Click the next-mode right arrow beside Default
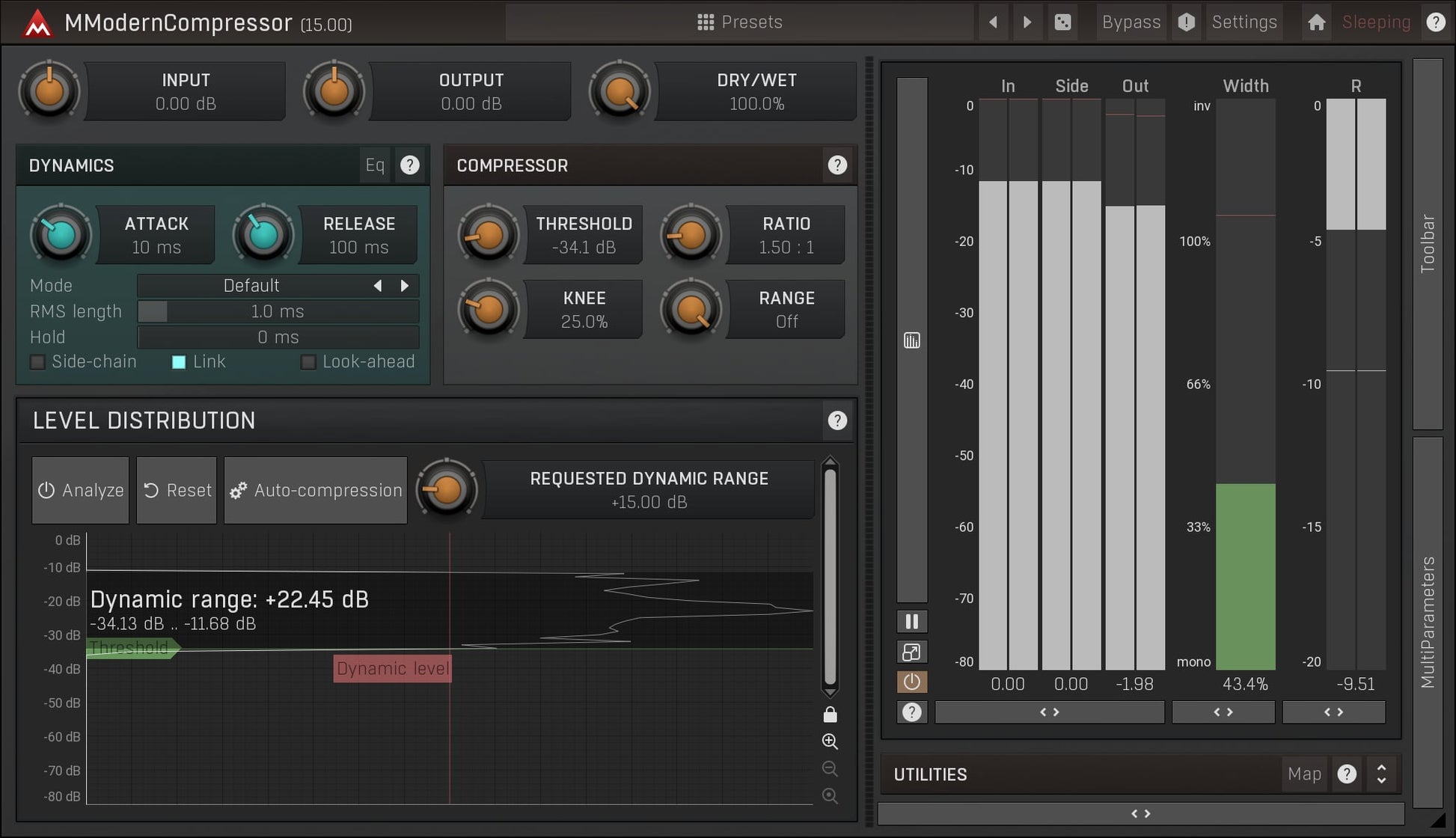Screen dimensions: 1456x838 coord(405,285)
